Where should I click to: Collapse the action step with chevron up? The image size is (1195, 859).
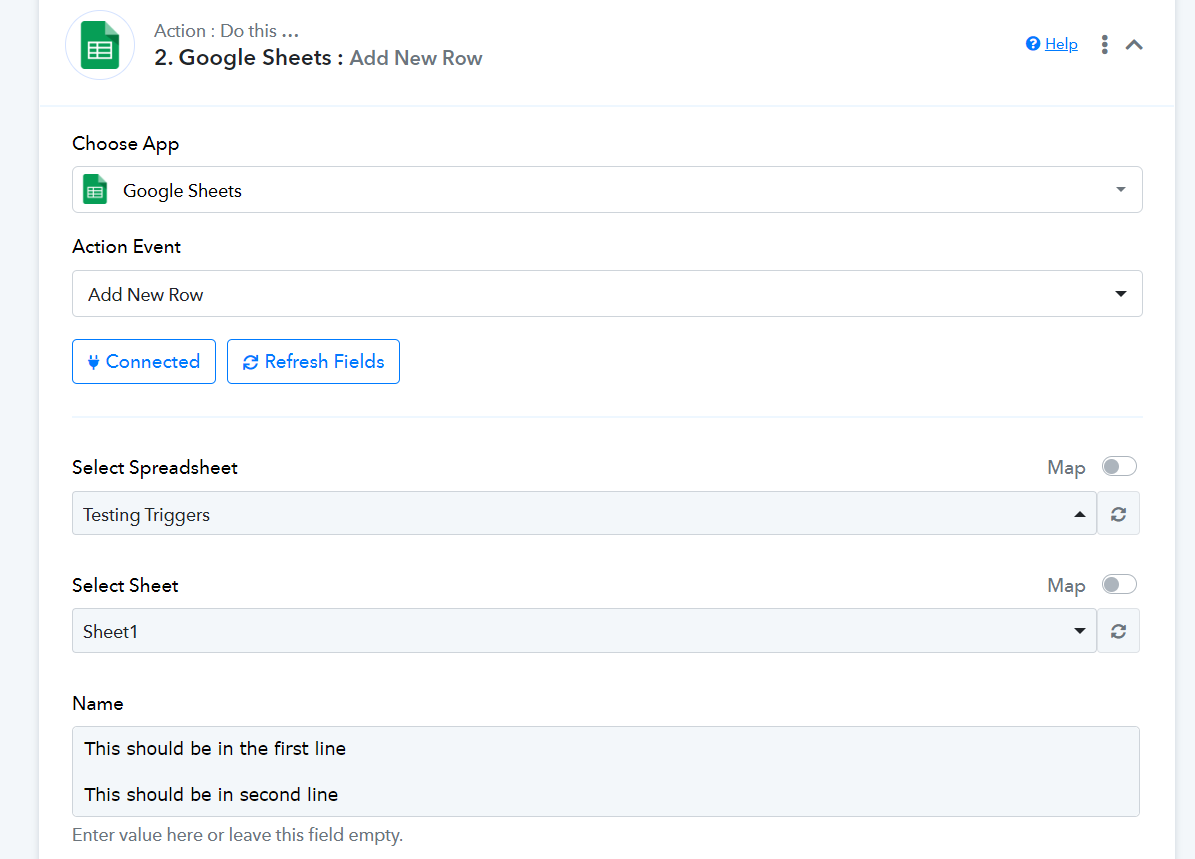(x=1134, y=44)
